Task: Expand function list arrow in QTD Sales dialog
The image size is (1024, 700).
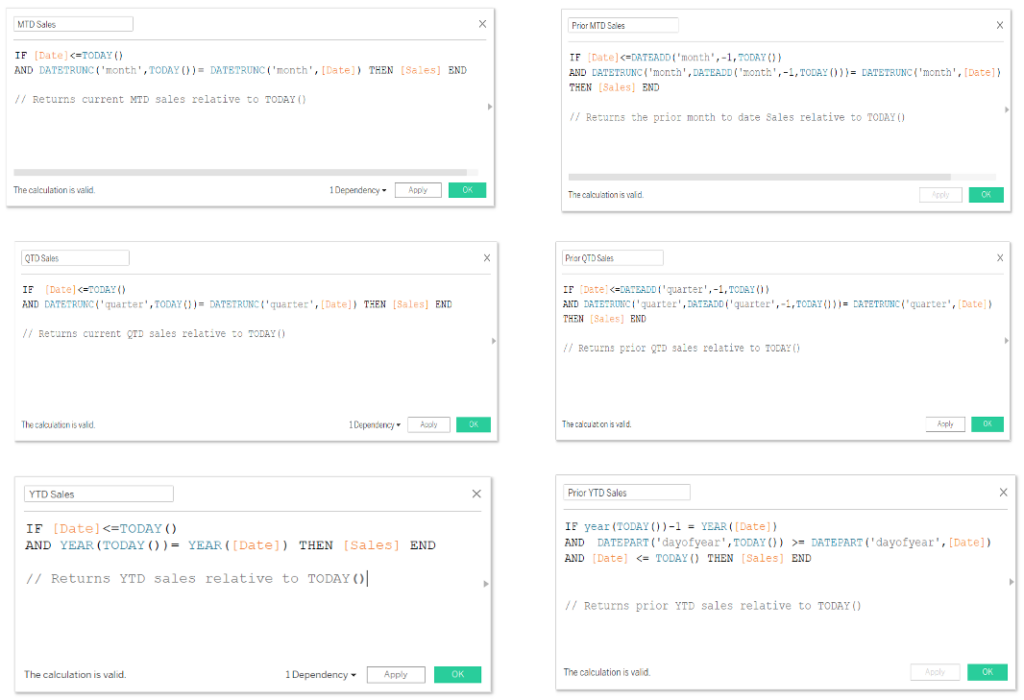Action: click(x=494, y=341)
